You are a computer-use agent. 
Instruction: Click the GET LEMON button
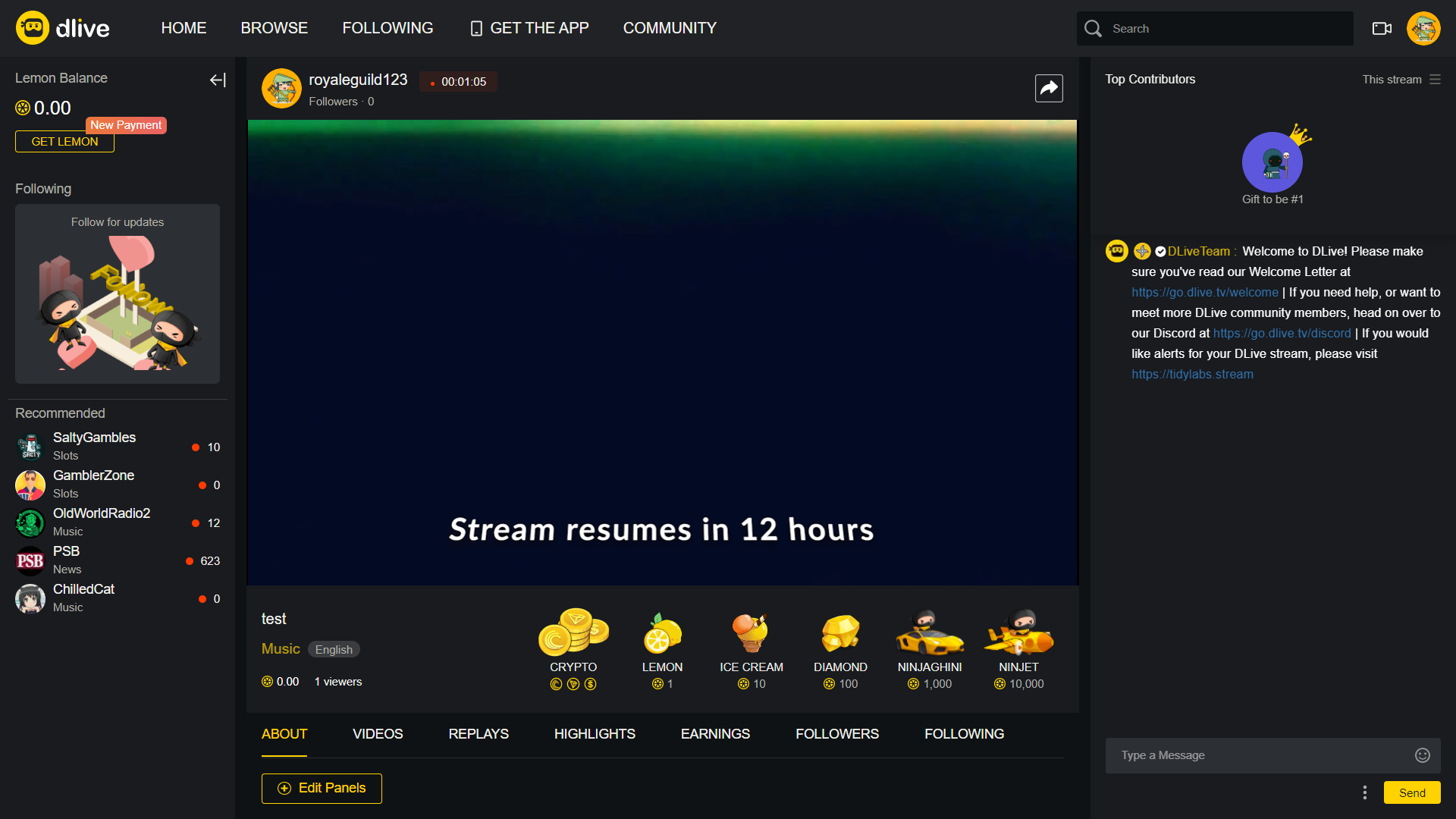coord(64,141)
